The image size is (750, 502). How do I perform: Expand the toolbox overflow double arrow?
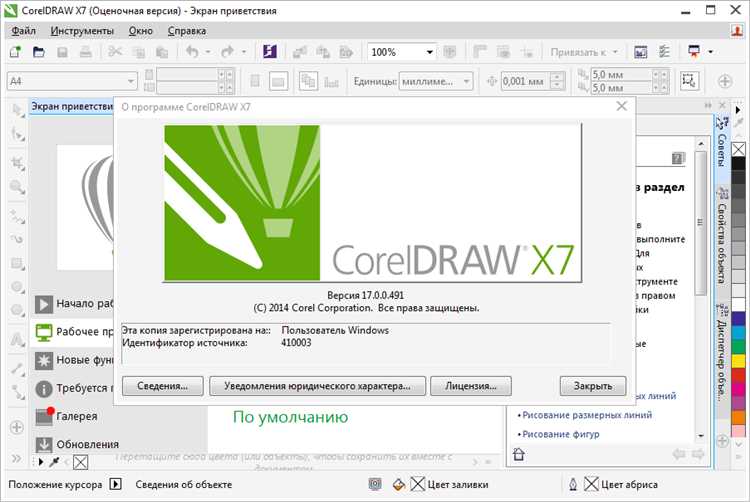click(x=17, y=459)
